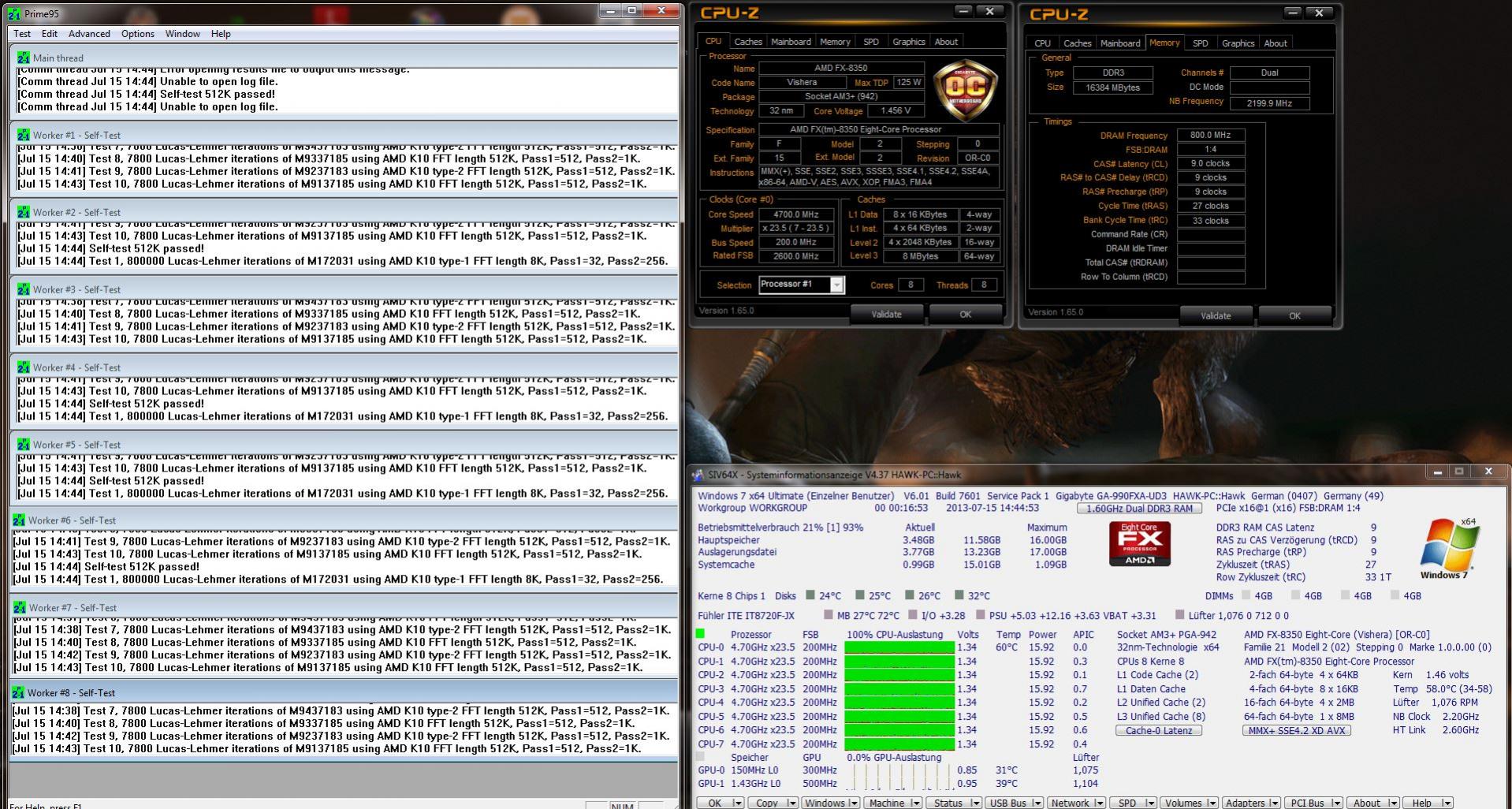
Task: Click the NB Frequency 2199.9 MHz field
Action: coord(1269,103)
